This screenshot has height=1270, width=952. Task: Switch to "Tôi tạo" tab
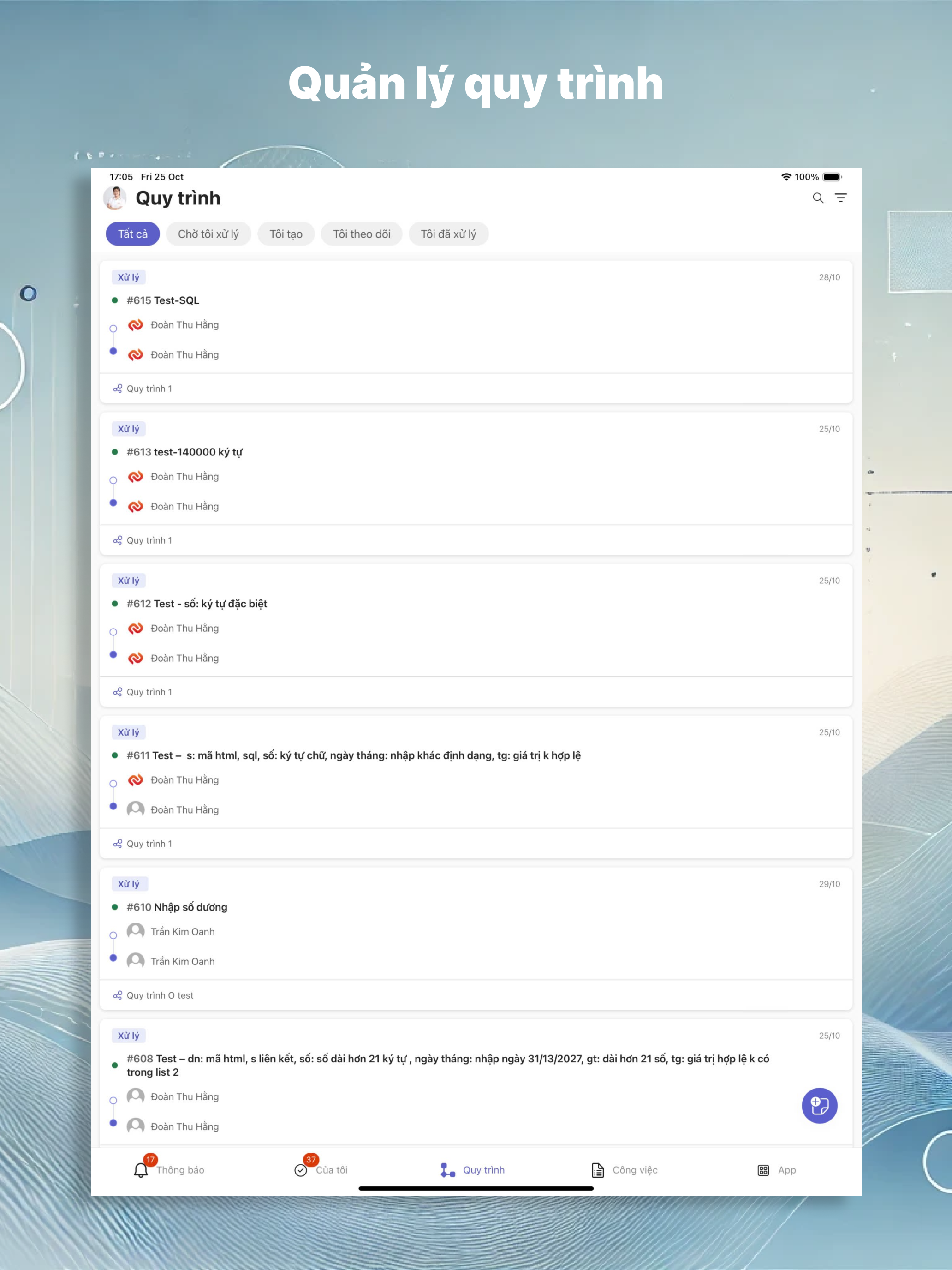[286, 234]
